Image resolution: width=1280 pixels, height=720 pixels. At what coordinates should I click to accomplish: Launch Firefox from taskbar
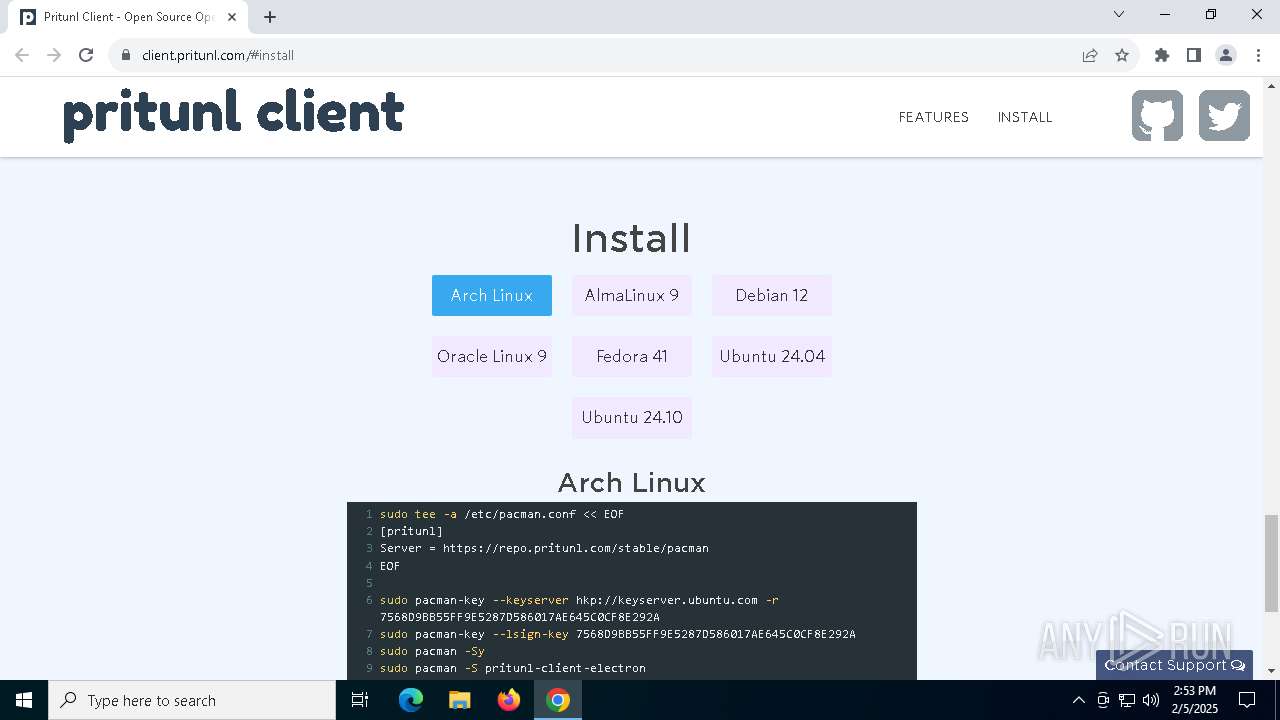[509, 700]
